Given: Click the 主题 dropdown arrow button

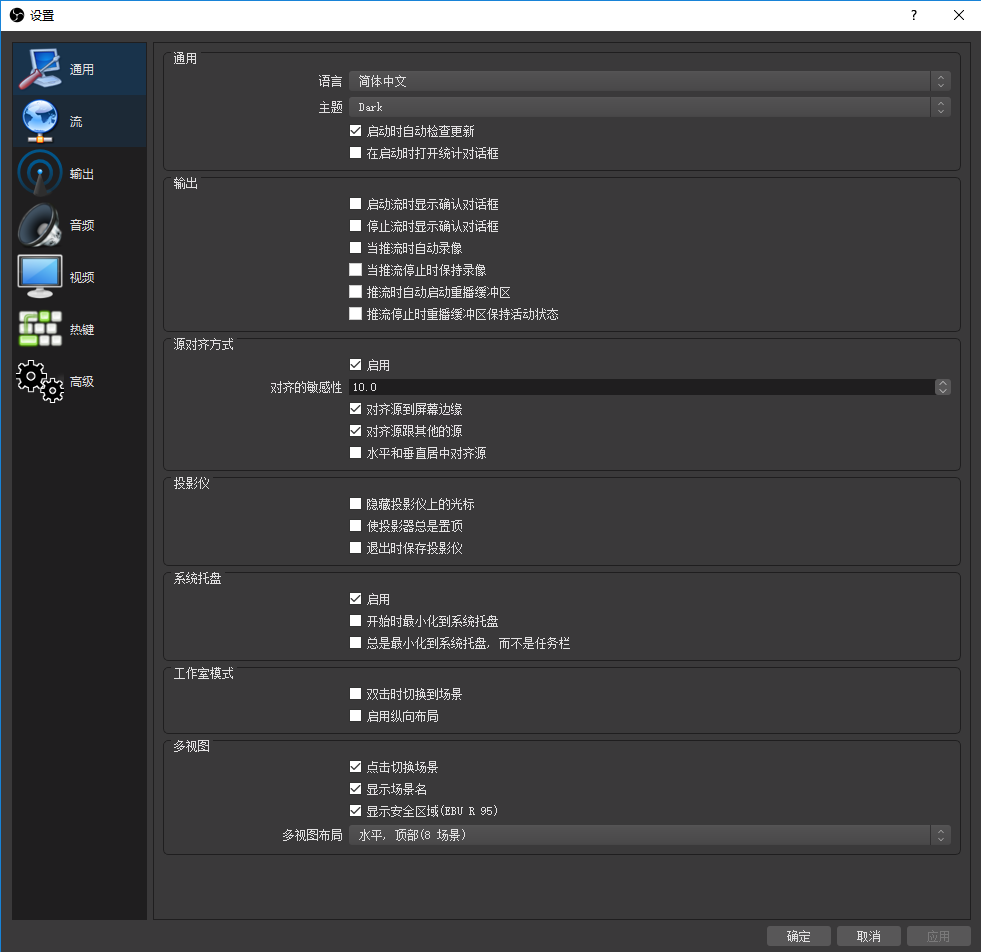Looking at the screenshot, I should coord(940,108).
